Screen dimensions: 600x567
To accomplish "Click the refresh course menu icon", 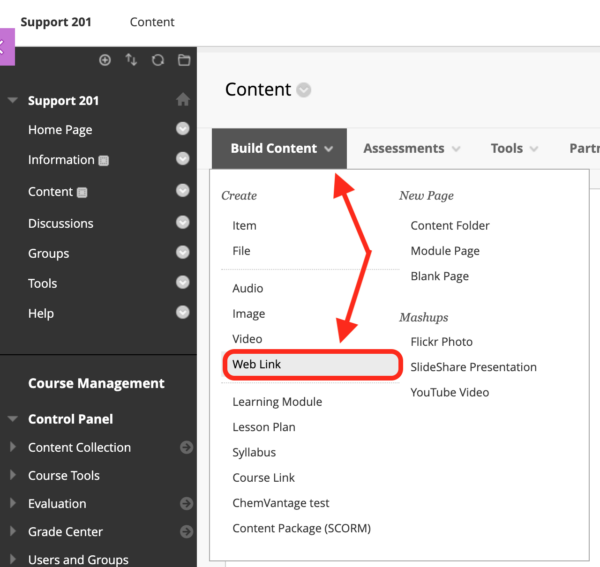I will [x=158, y=60].
